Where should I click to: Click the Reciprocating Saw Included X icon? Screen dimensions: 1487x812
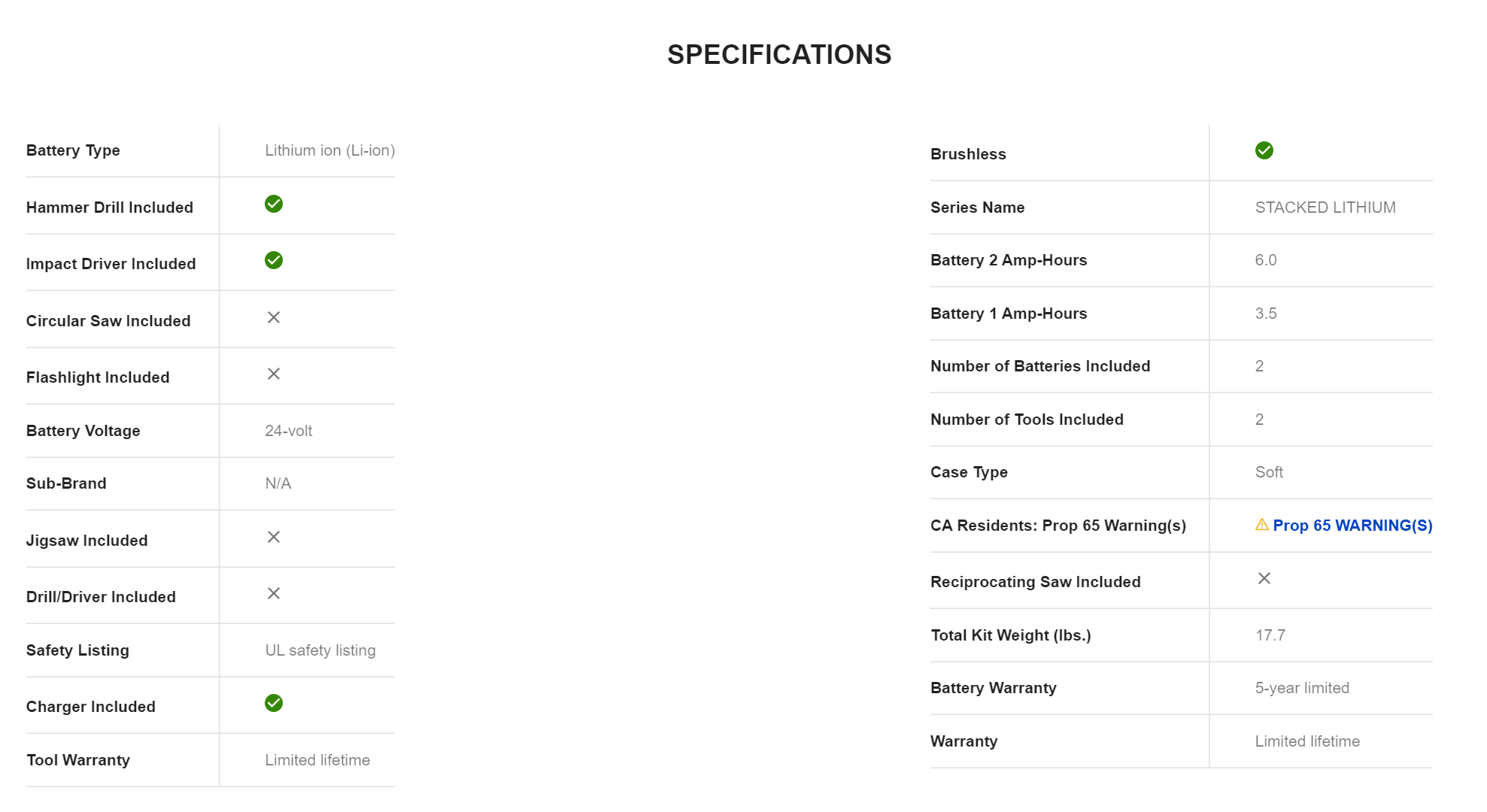[x=1264, y=578]
